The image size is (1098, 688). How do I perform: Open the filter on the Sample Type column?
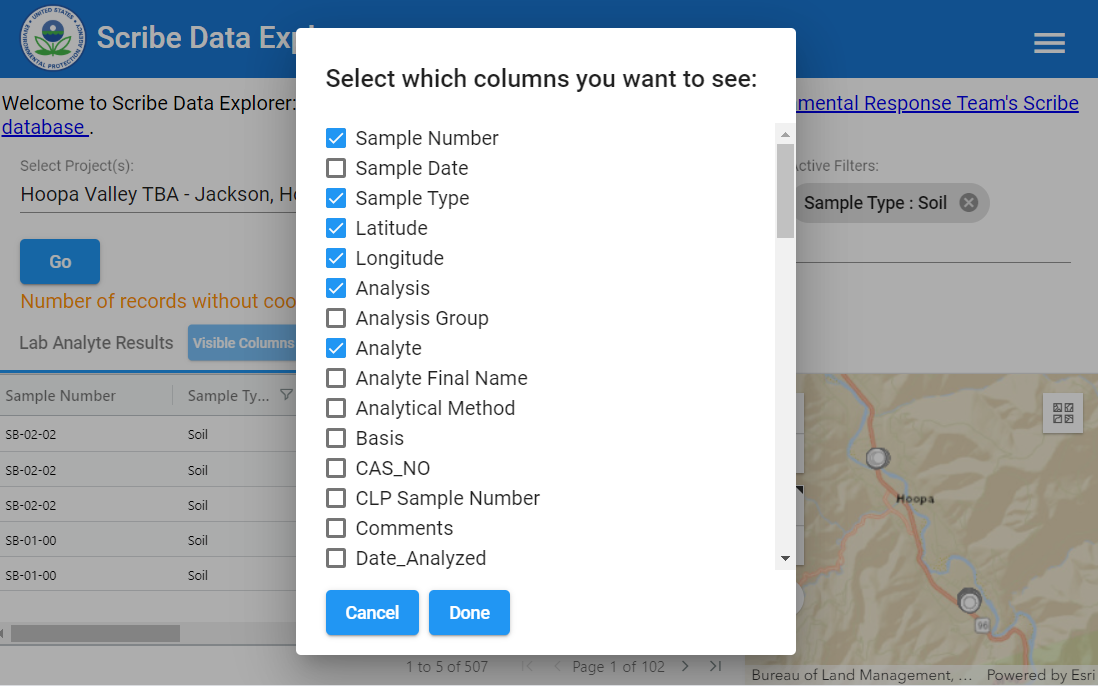click(288, 395)
